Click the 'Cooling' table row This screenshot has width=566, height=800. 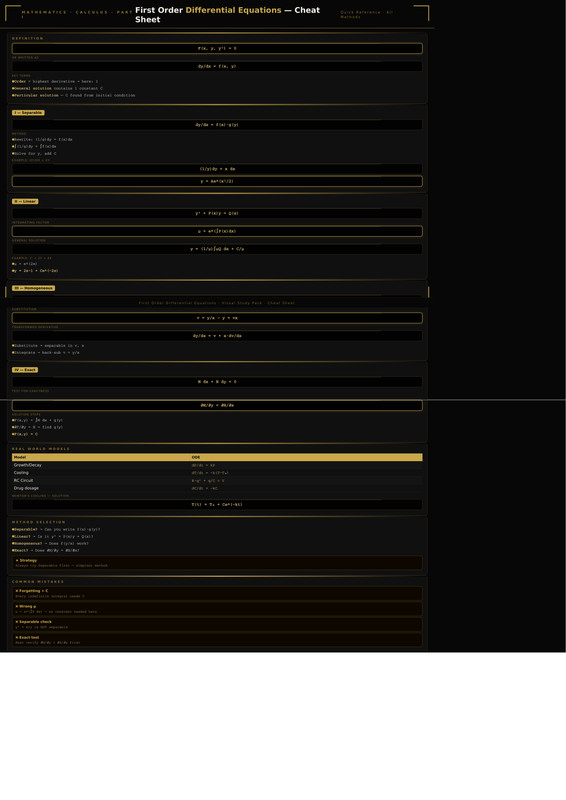[217, 473]
